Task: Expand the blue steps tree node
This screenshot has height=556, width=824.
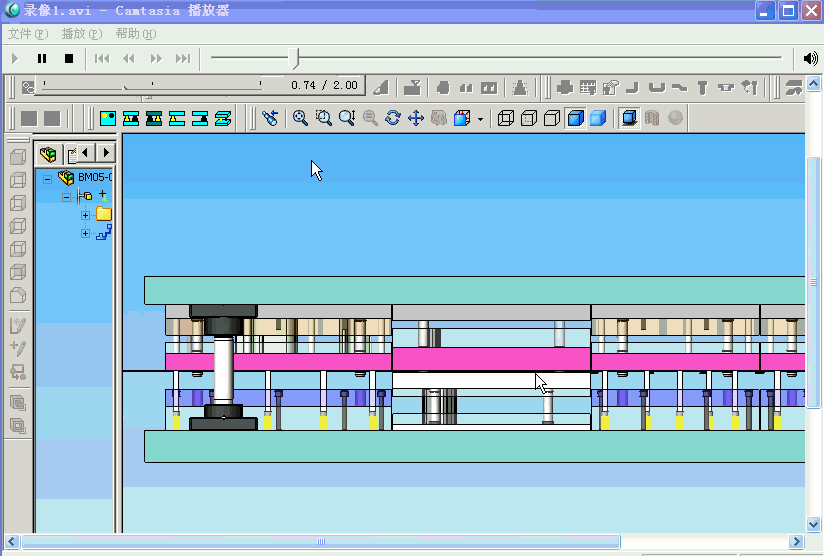Action: pyautogui.click(x=85, y=233)
